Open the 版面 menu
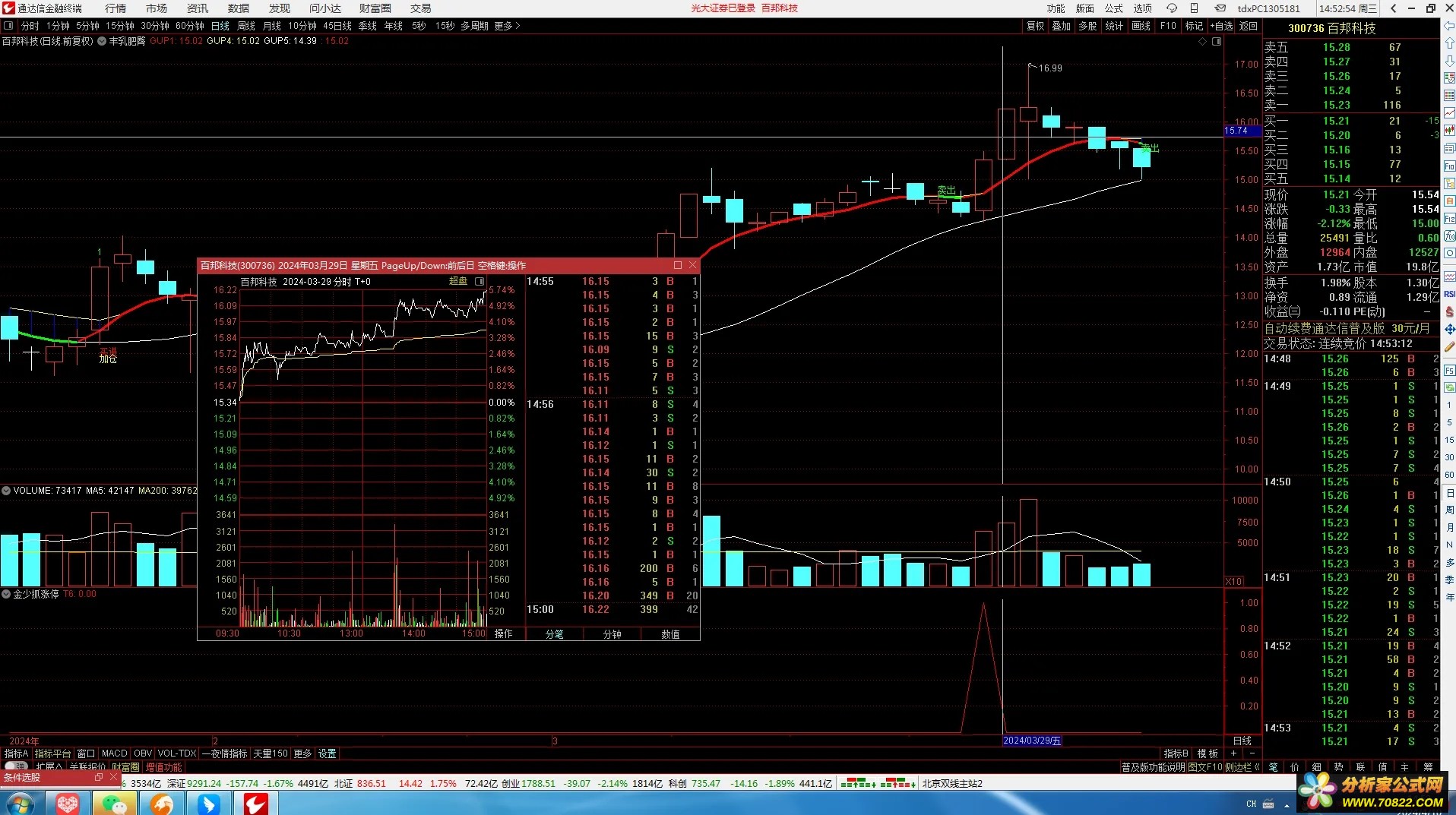 coord(1084,8)
